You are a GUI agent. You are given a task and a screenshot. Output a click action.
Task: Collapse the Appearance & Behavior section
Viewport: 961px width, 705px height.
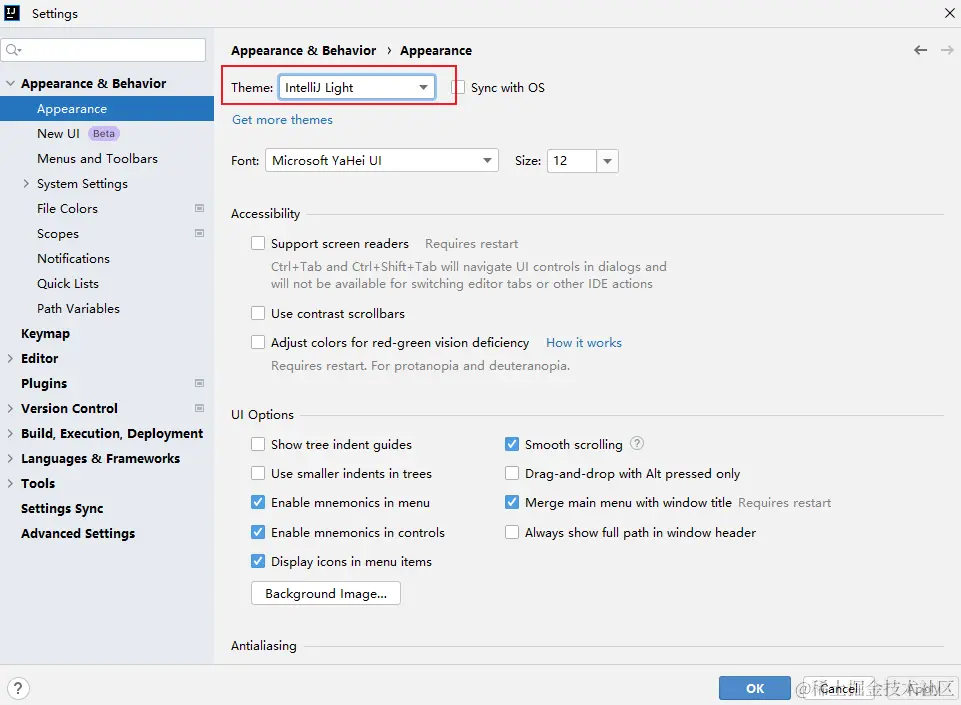pos(10,83)
